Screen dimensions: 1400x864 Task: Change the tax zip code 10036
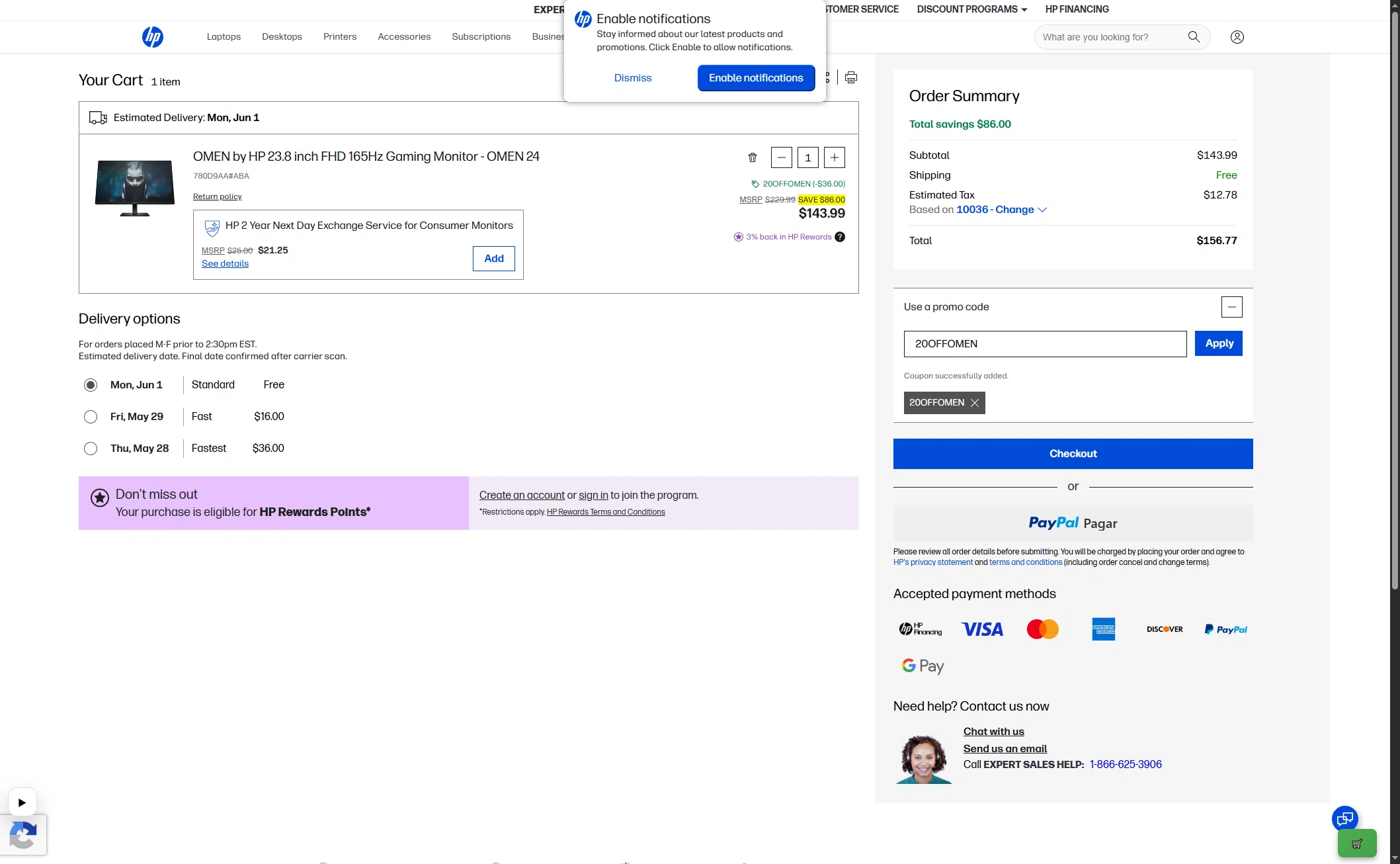pos(1001,210)
